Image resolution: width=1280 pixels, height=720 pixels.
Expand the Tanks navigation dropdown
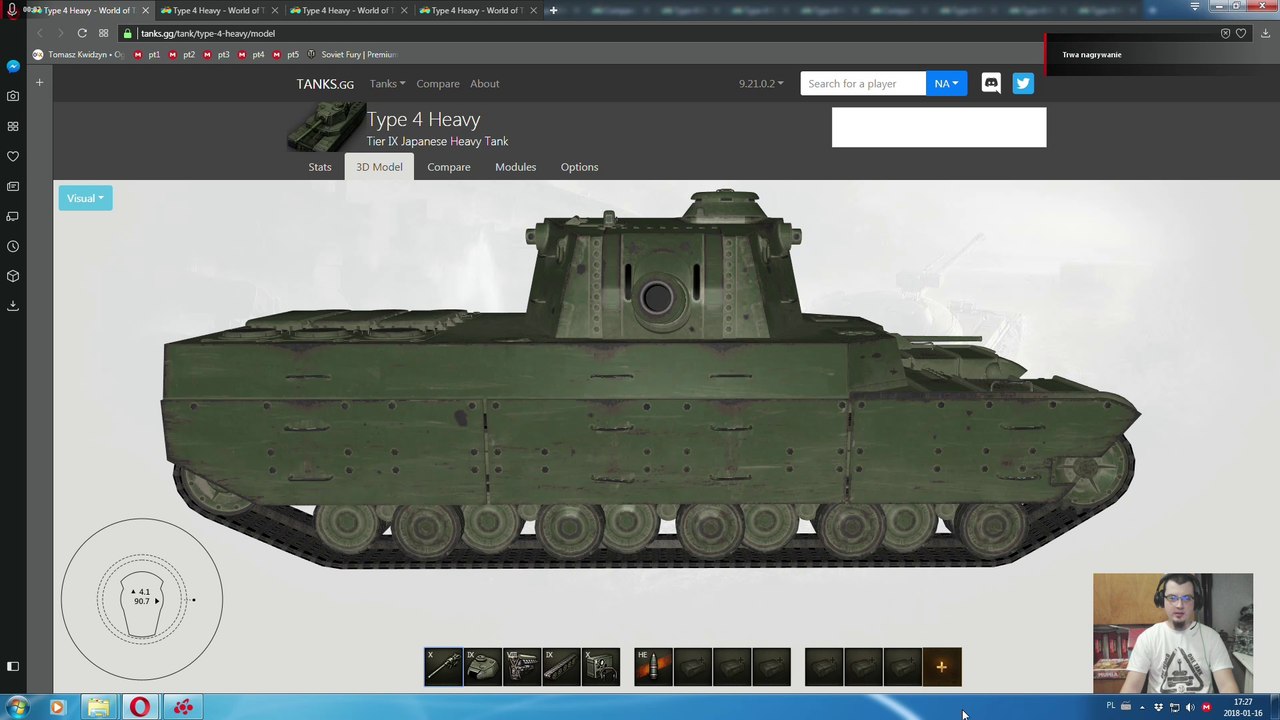tap(387, 84)
